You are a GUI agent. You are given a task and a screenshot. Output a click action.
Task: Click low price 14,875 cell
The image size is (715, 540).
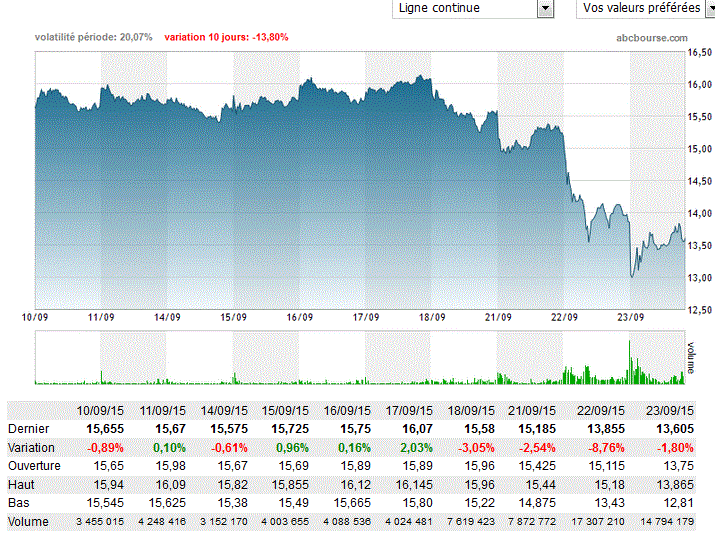pyautogui.click(x=537, y=503)
